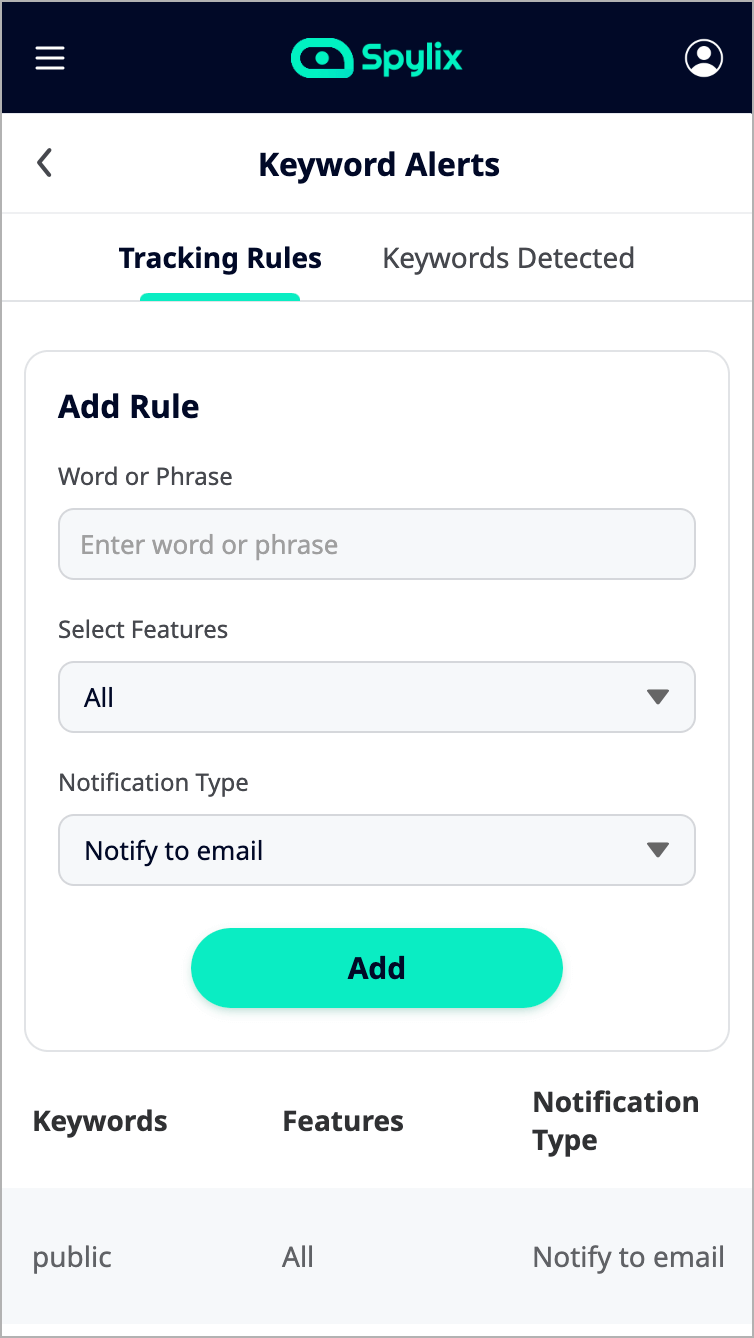Click the 'Word or Phrase' field label
This screenshot has height=1338, width=754.
coord(145,477)
